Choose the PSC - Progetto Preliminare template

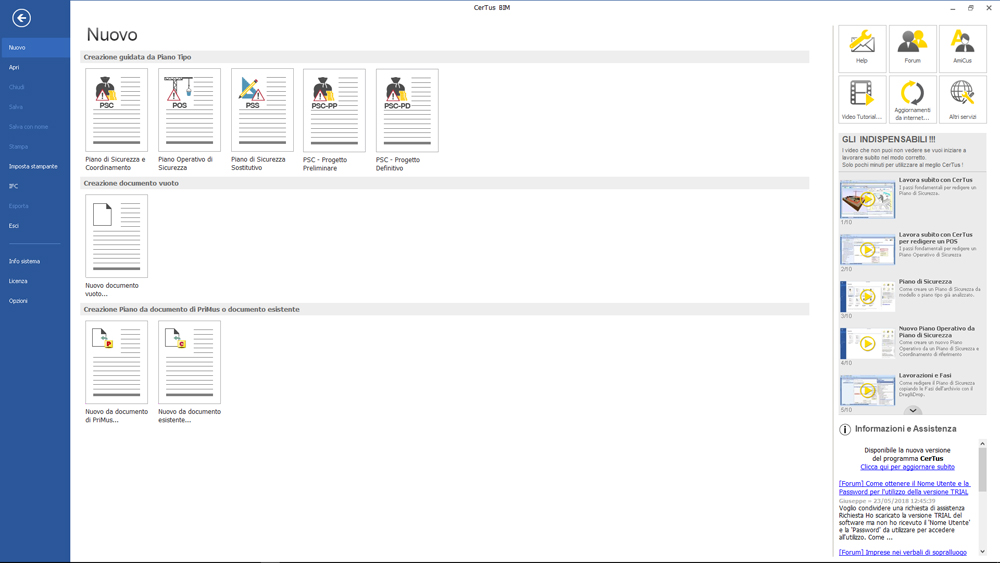[334, 110]
